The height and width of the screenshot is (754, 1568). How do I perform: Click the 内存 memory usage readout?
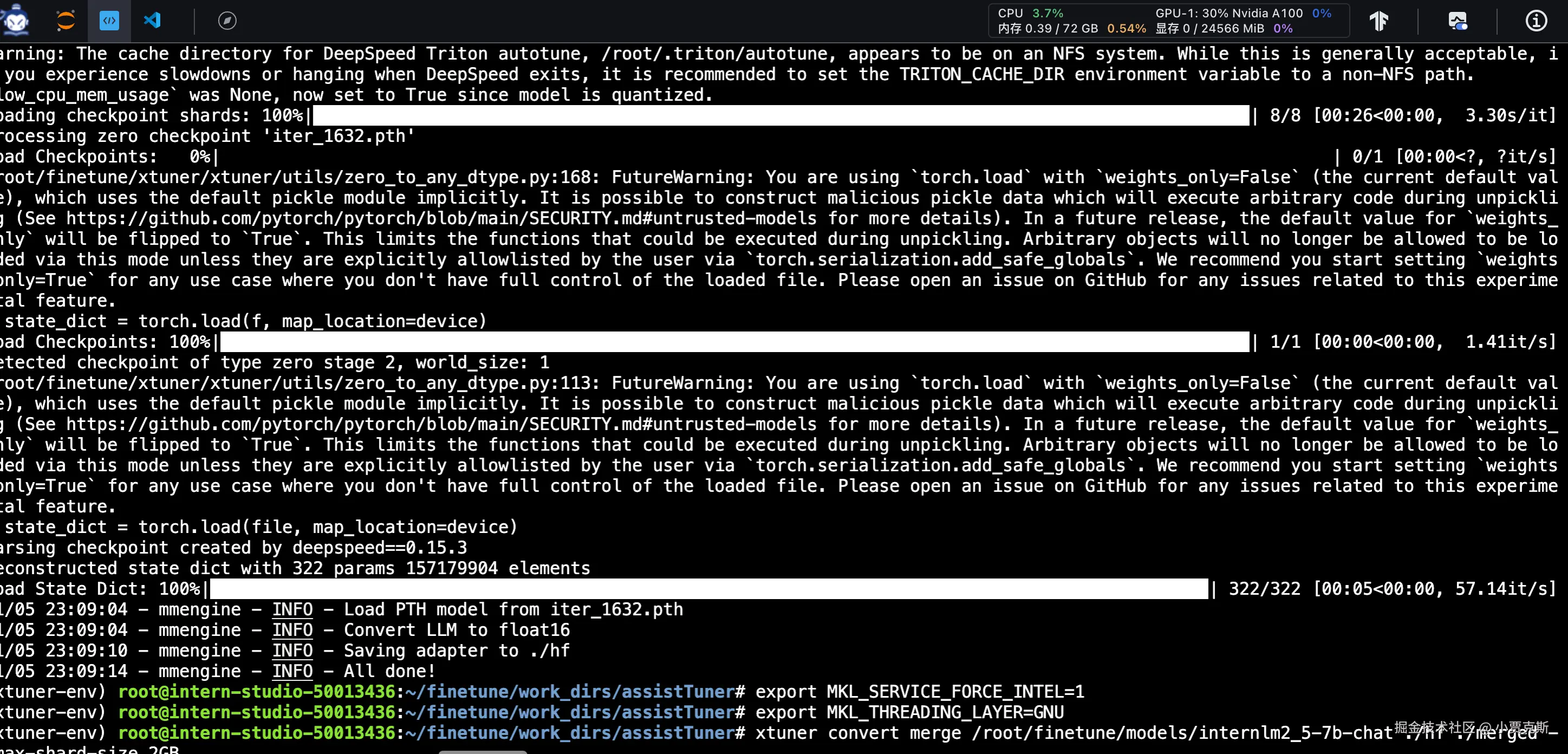pos(1072,29)
